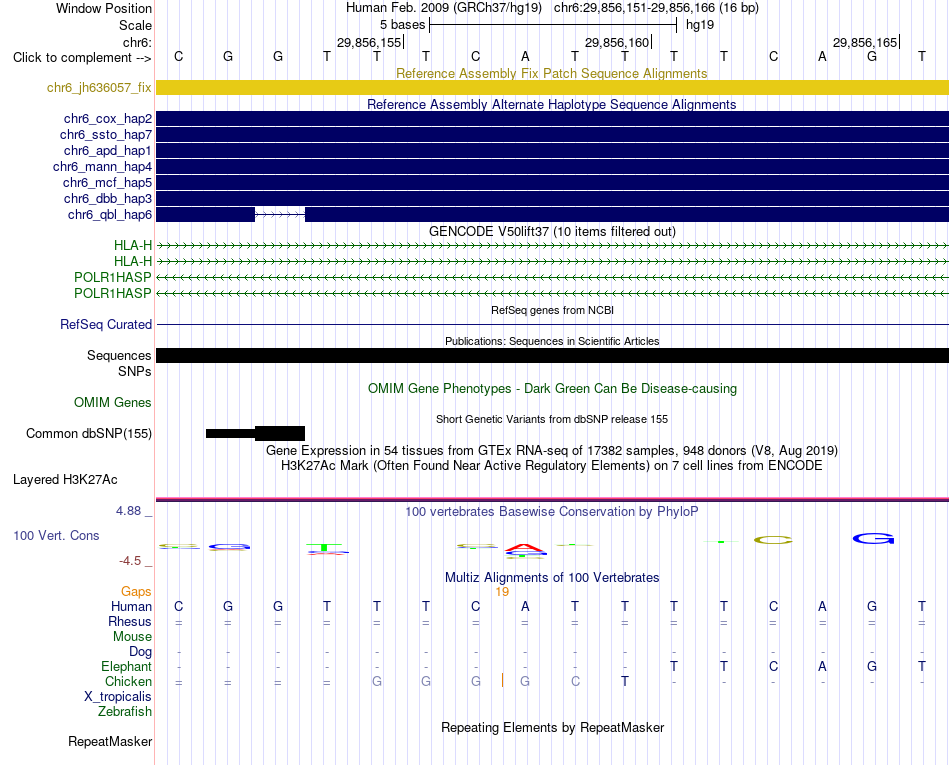Open the OMIM Gene Phenotypes track title
This screenshot has height=765, width=950.
click(552, 389)
